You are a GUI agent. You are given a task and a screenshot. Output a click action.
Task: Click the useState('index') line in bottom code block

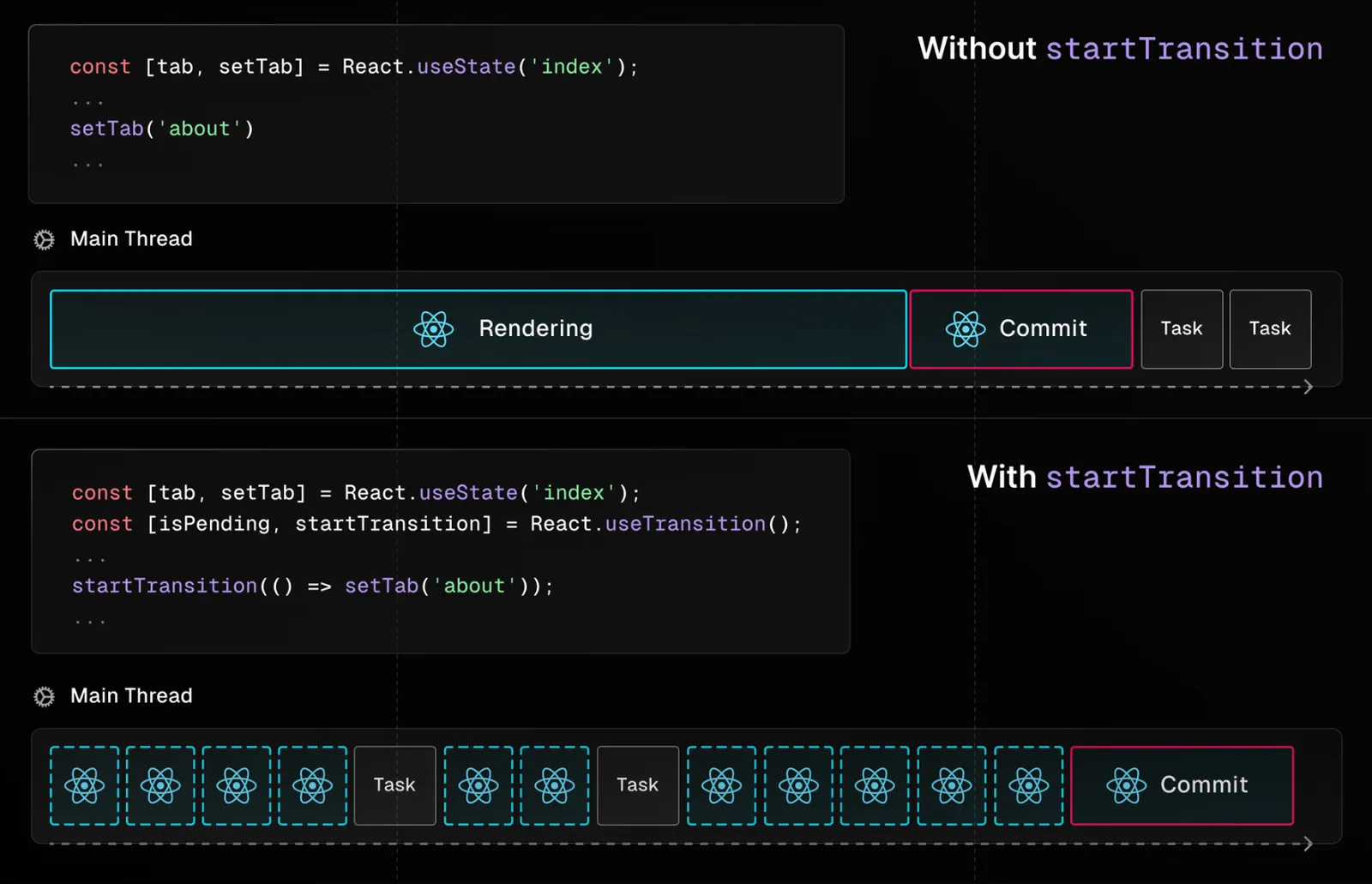(x=356, y=493)
